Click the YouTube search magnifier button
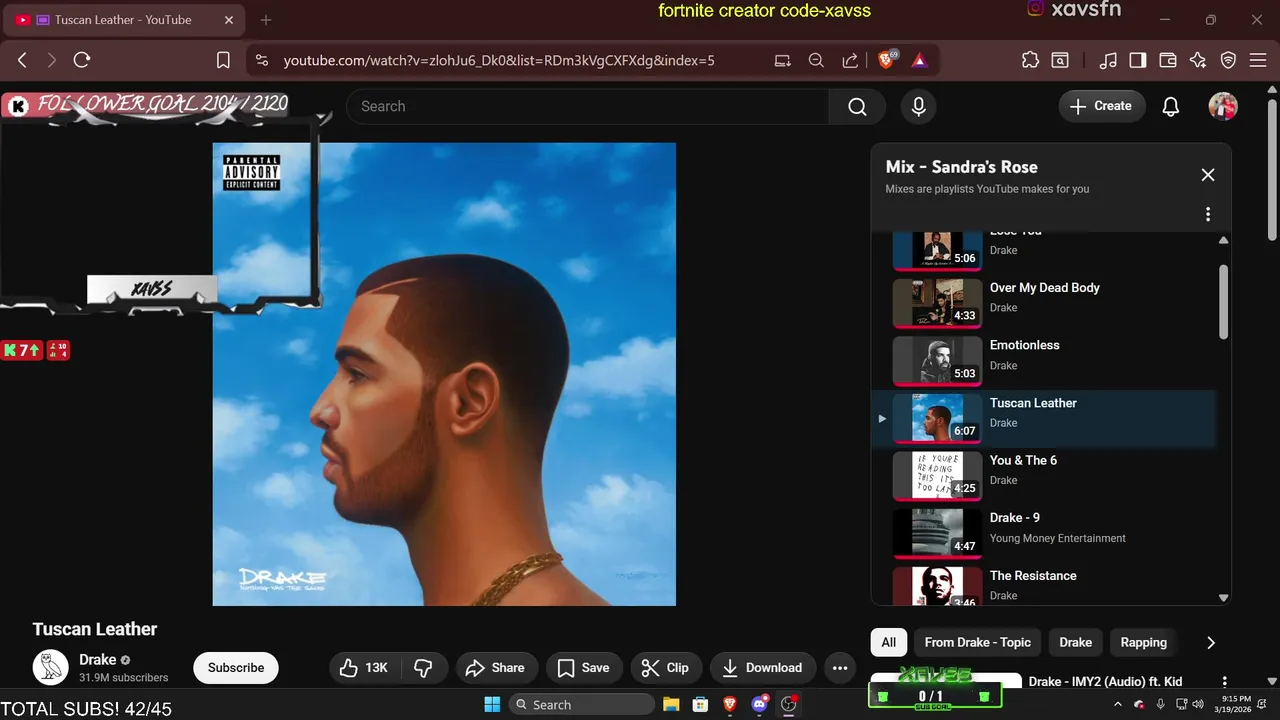 pyautogui.click(x=857, y=106)
